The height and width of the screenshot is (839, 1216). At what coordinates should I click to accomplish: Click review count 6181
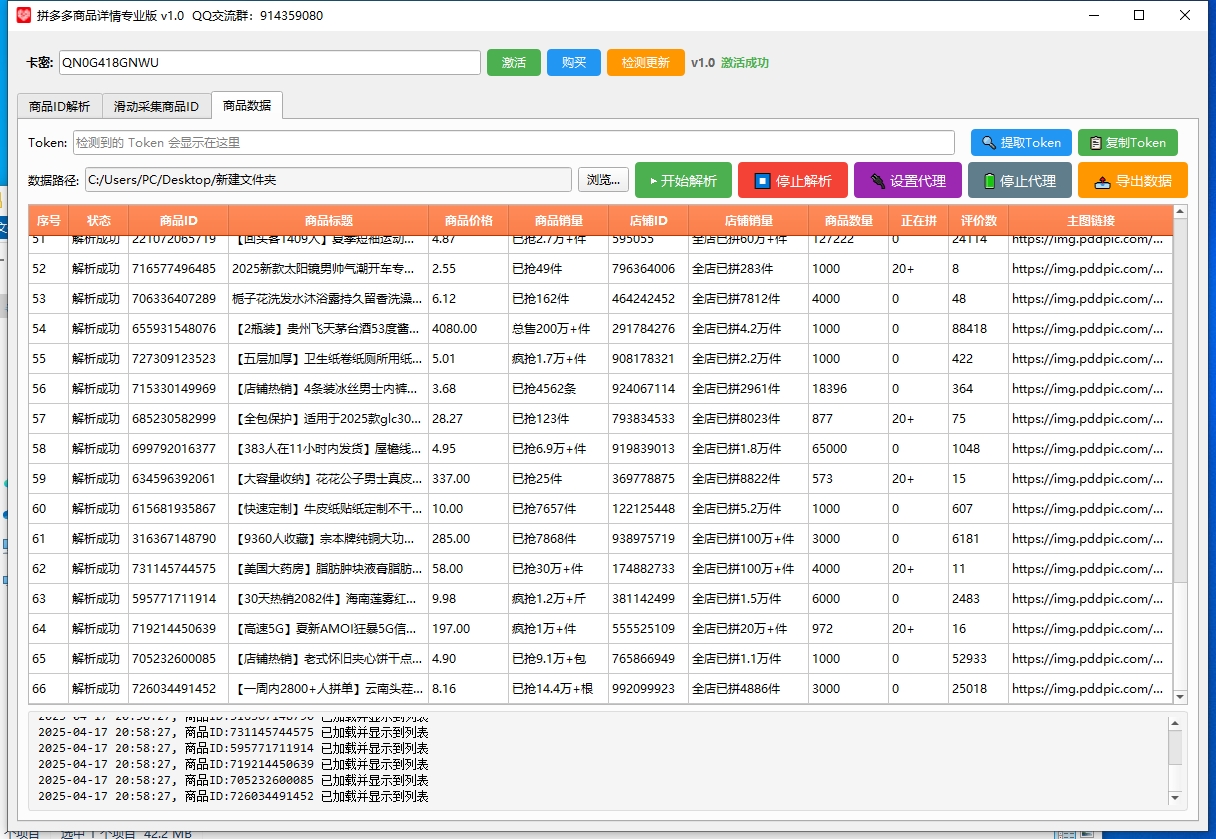pos(979,539)
